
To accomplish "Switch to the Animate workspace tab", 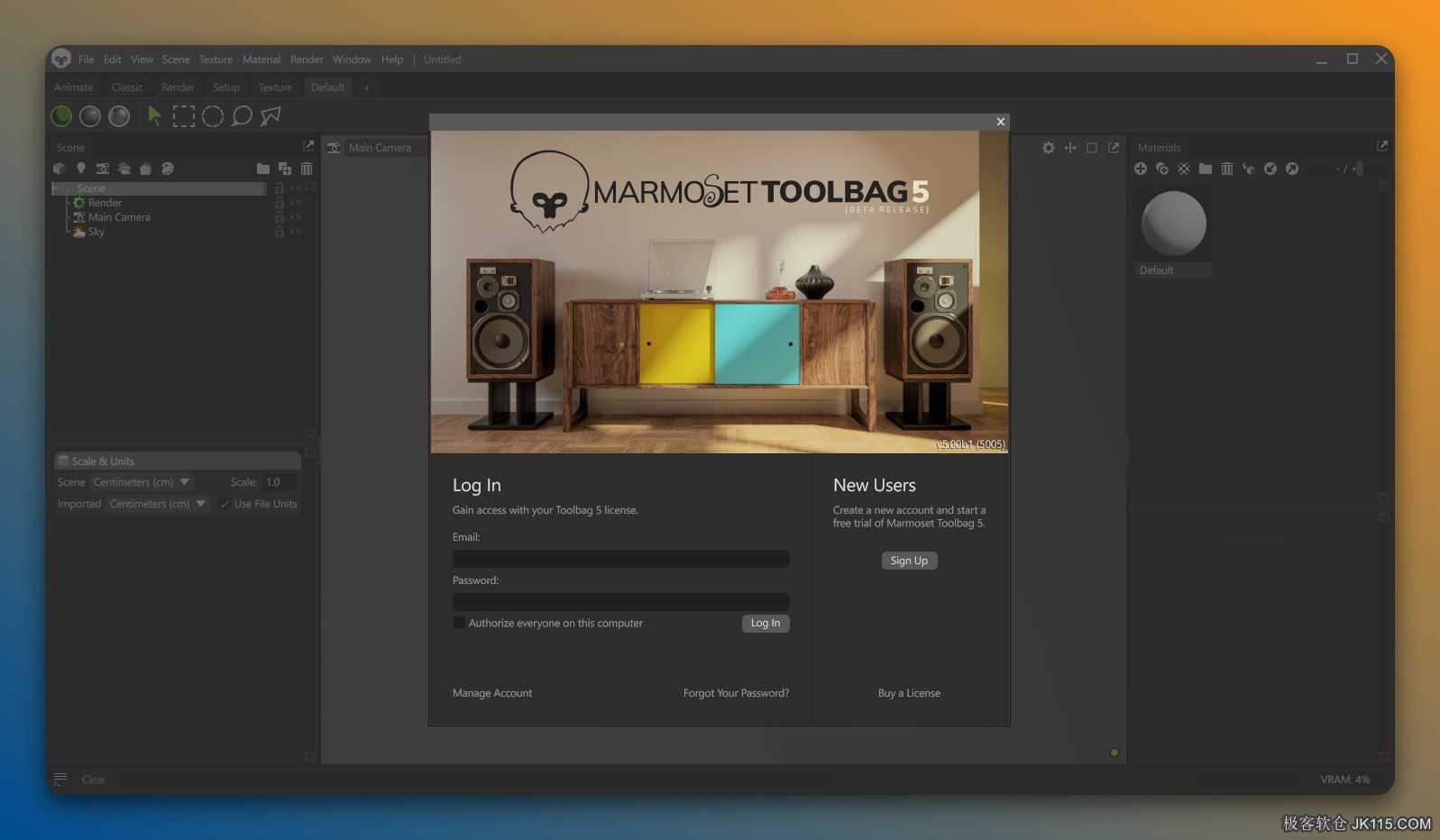I will coord(74,87).
